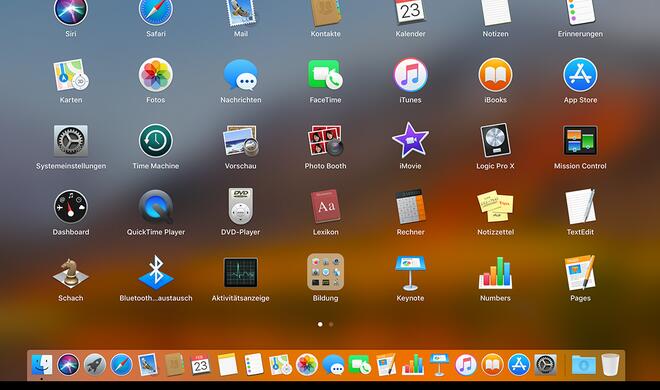Open Aktivitätsanzeige app
This screenshot has height=390, width=660.
click(241, 273)
